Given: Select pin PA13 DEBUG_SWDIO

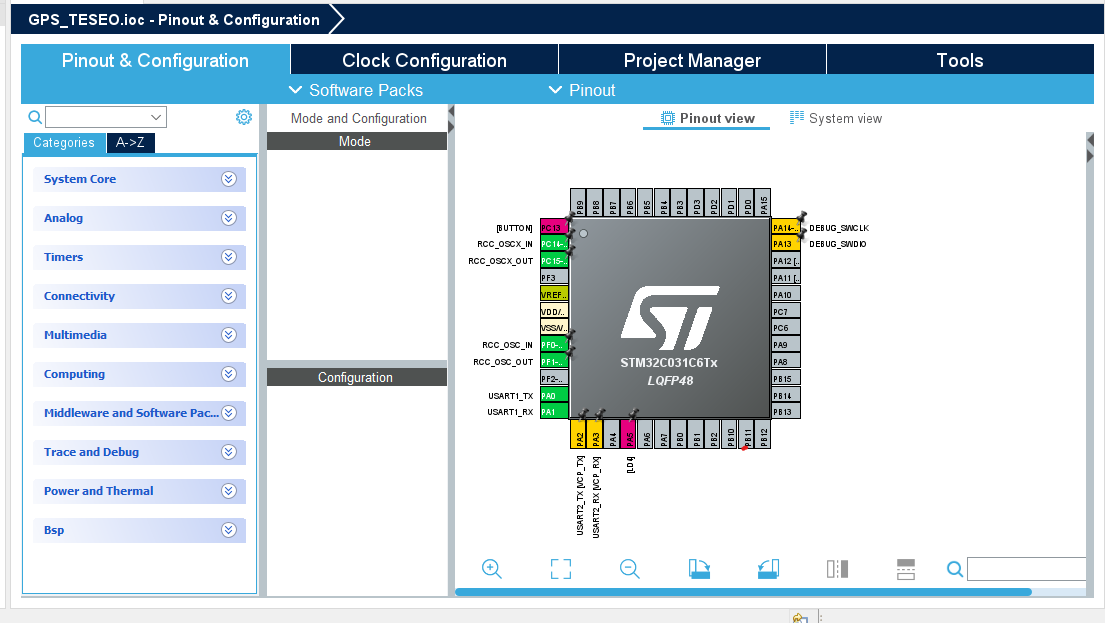Looking at the screenshot, I should pyautogui.click(x=786, y=244).
